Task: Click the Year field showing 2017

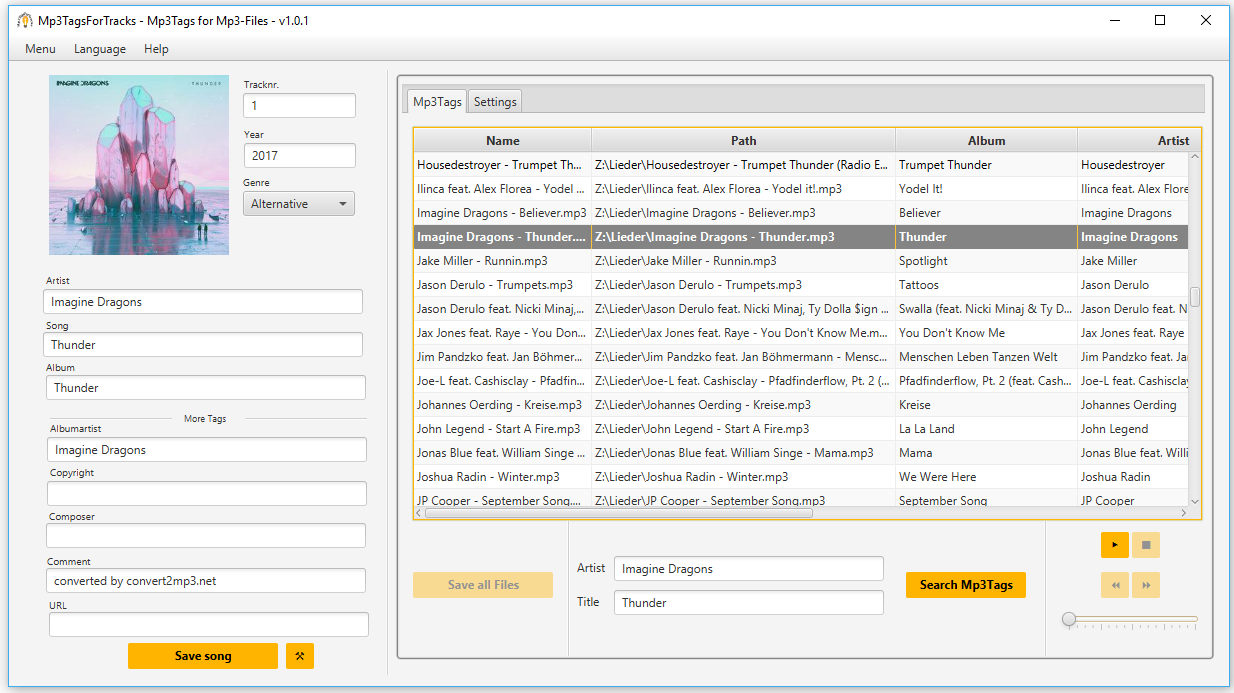Action: point(299,156)
